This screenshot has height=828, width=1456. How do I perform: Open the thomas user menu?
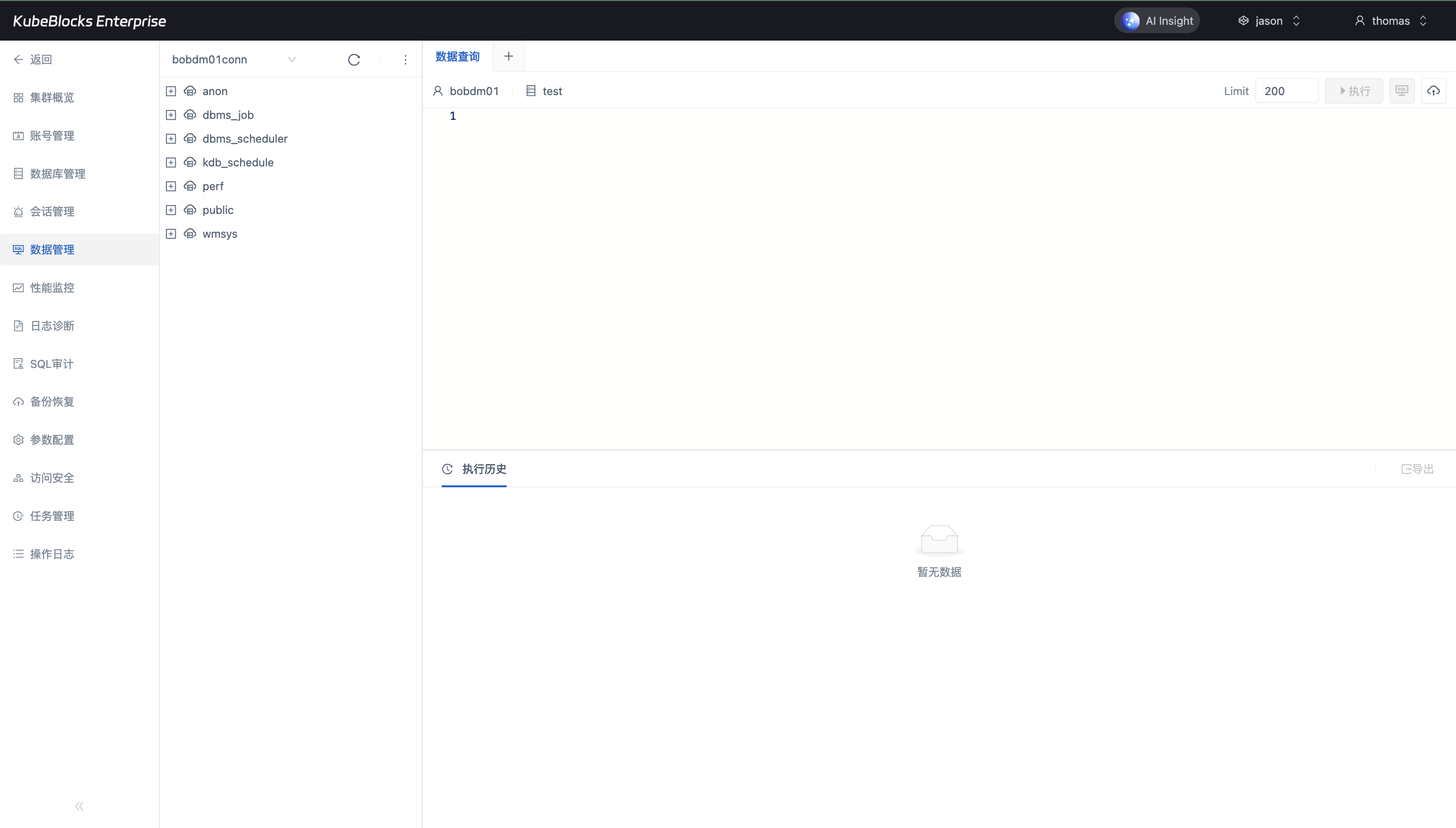[x=1390, y=21]
